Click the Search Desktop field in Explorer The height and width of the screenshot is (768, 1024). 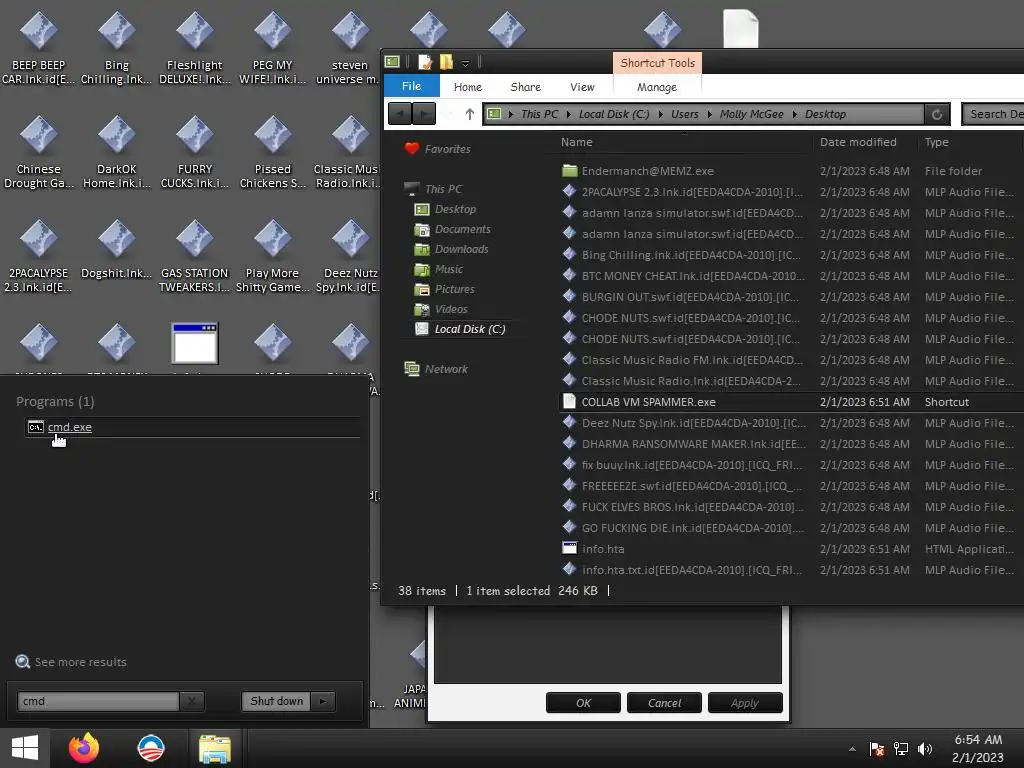point(994,114)
